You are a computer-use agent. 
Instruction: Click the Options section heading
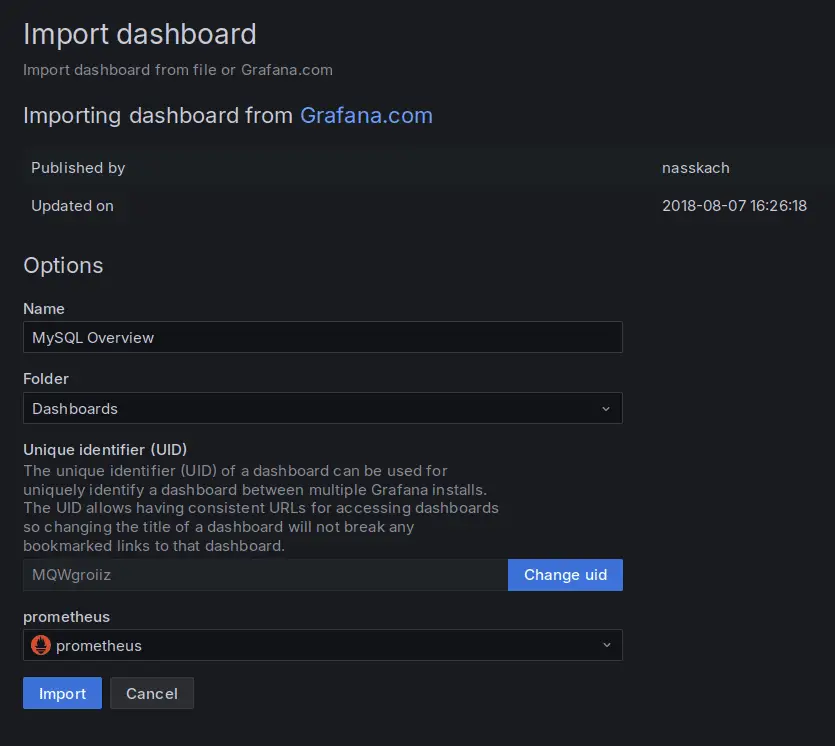[63, 265]
